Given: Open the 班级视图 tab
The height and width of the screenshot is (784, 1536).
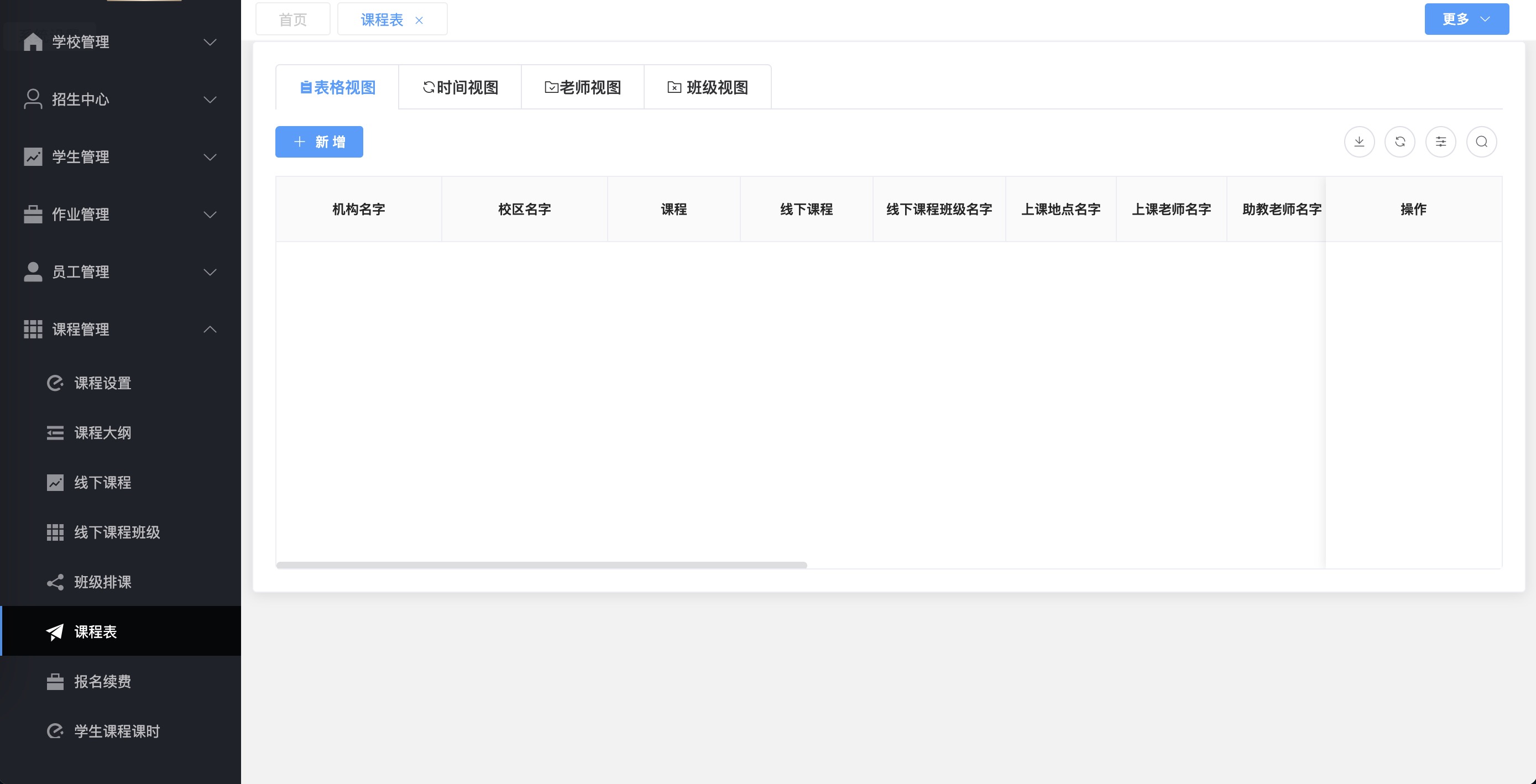Looking at the screenshot, I should pyautogui.click(x=708, y=87).
